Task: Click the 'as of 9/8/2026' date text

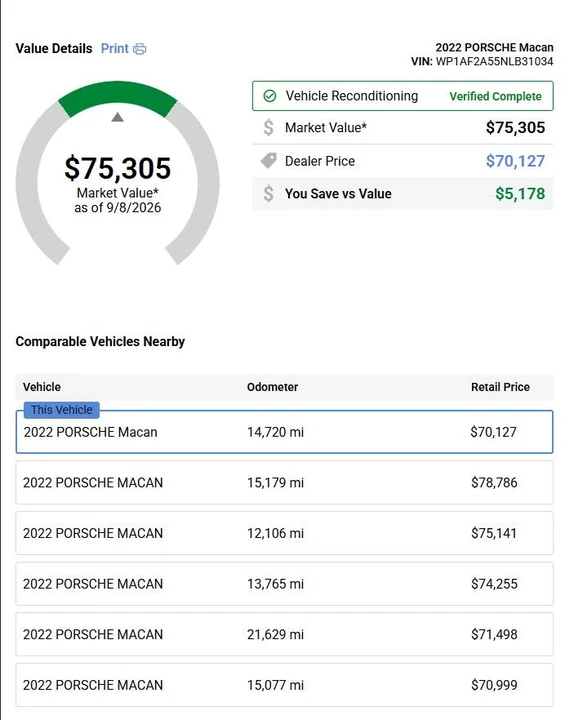Action: click(118, 208)
